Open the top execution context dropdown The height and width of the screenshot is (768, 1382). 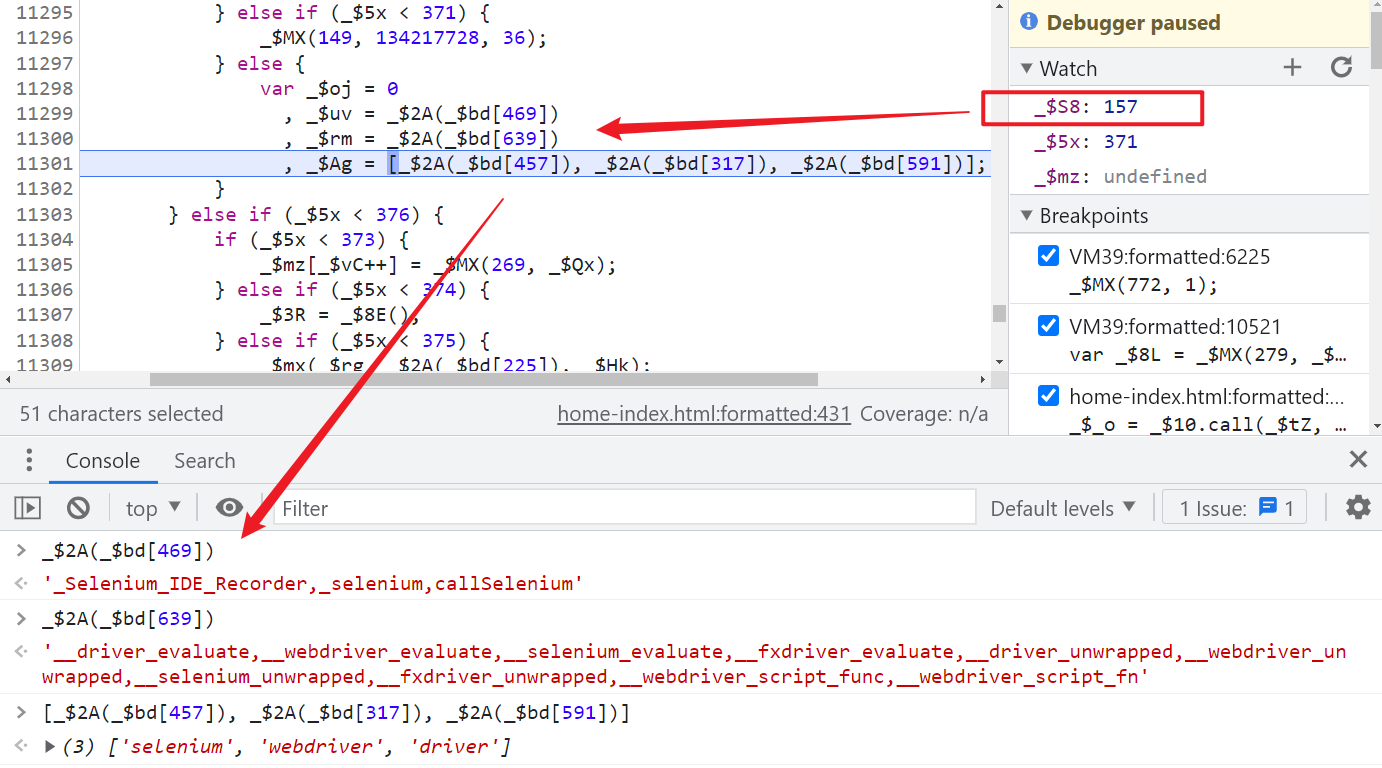pyautogui.click(x=153, y=508)
